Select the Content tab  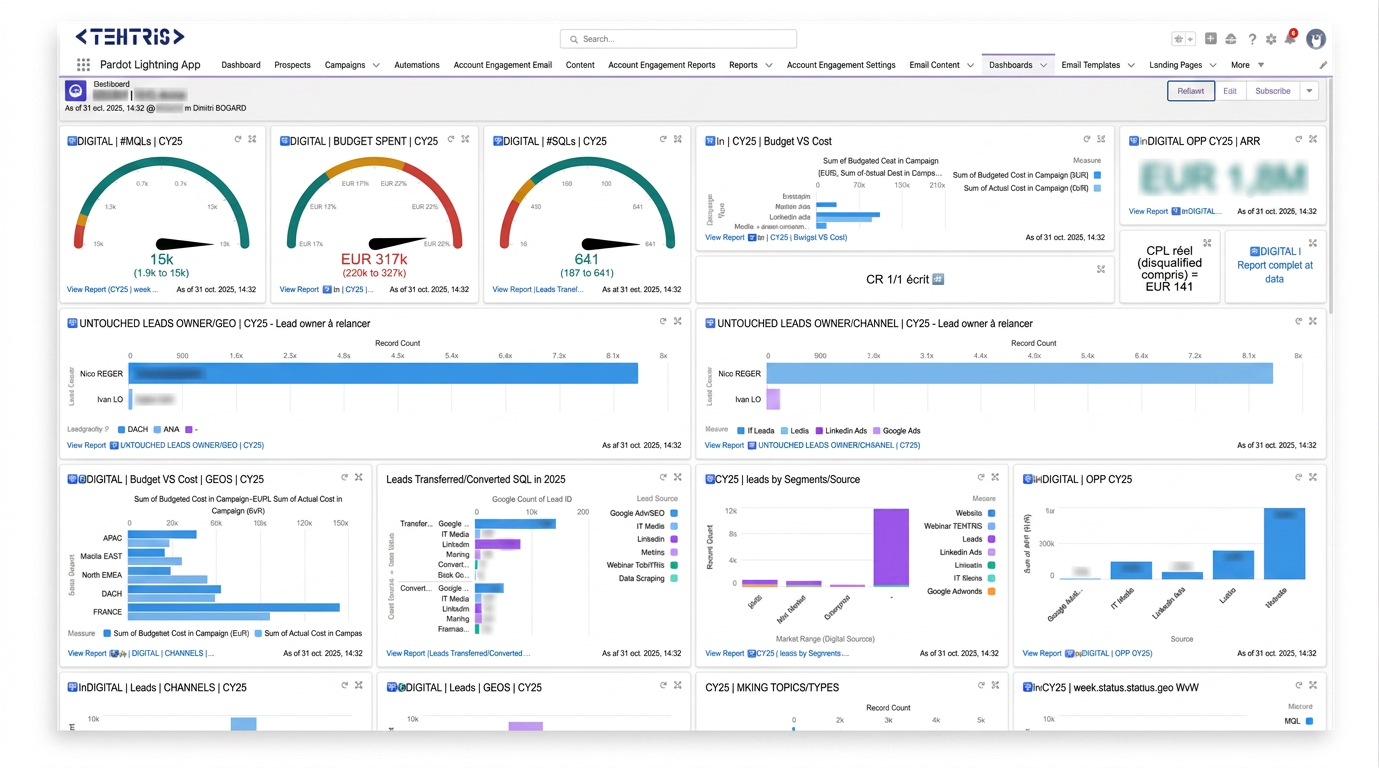[x=580, y=65]
